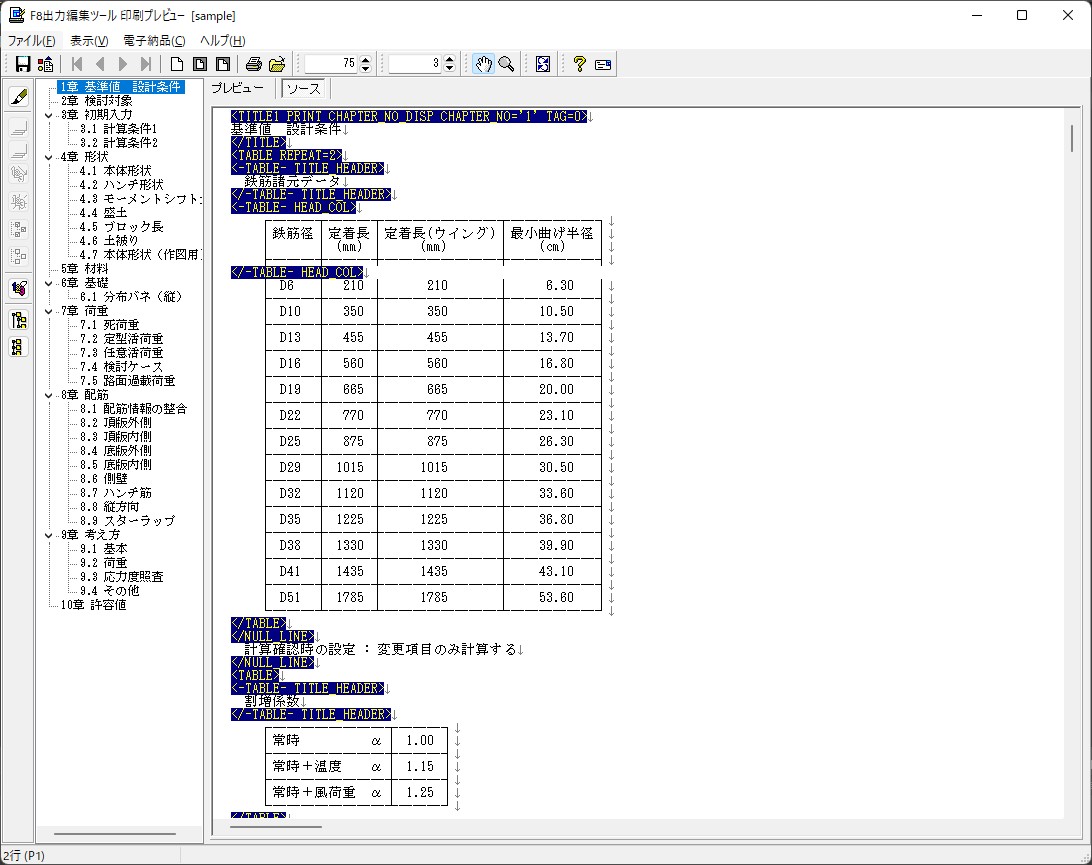
Task: Select 10章 許容値 in tree
Action: coord(93,605)
